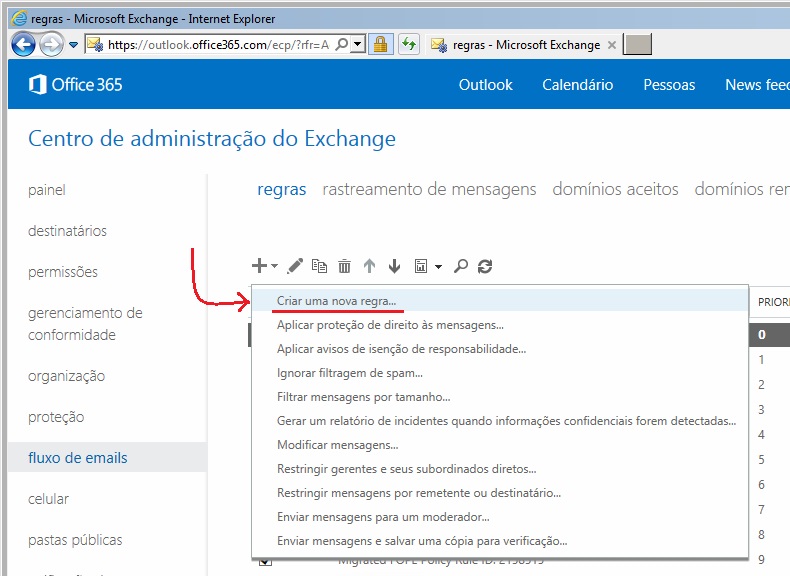Click the Office 365 logo

pos(76,84)
